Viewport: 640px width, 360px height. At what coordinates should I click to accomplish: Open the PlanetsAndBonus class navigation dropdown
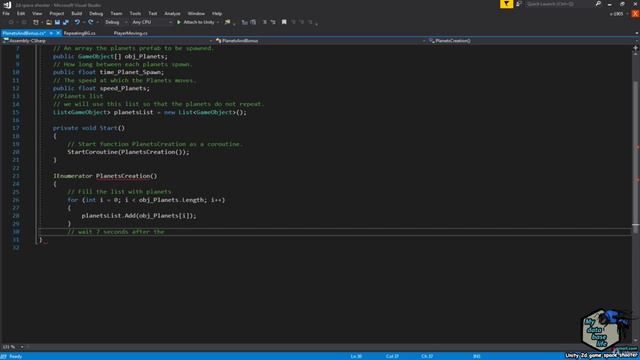(320, 41)
